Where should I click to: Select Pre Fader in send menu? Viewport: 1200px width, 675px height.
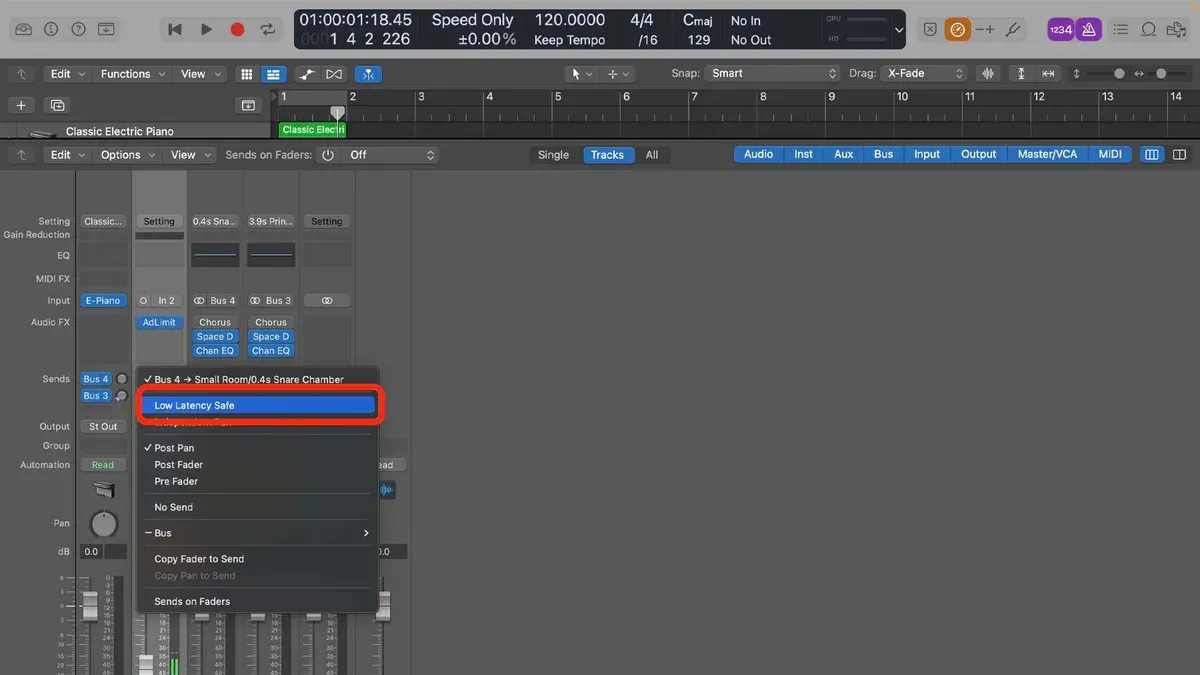pos(258,481)
